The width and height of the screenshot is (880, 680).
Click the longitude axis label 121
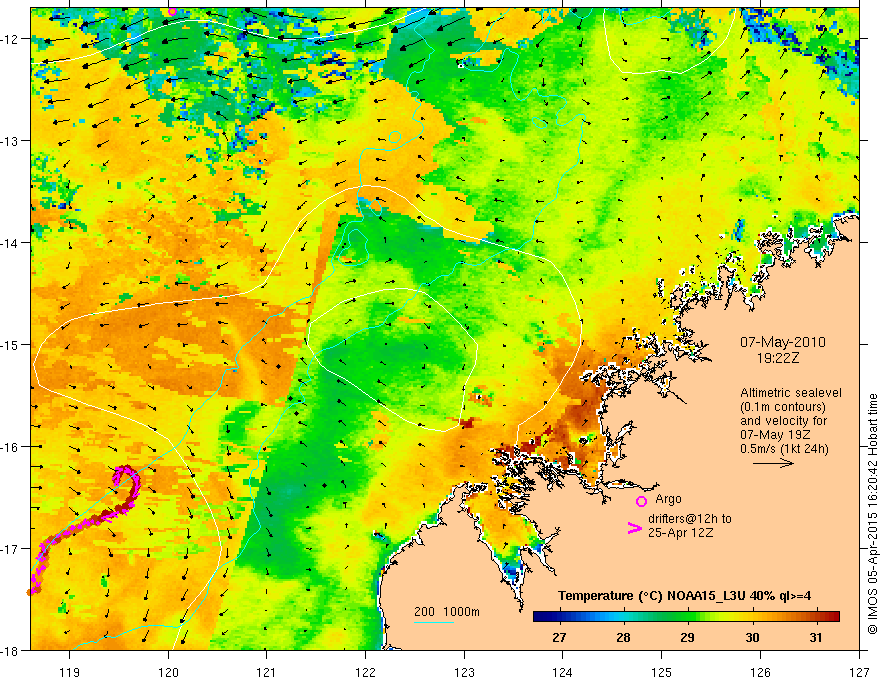click(x=266, y=672)
